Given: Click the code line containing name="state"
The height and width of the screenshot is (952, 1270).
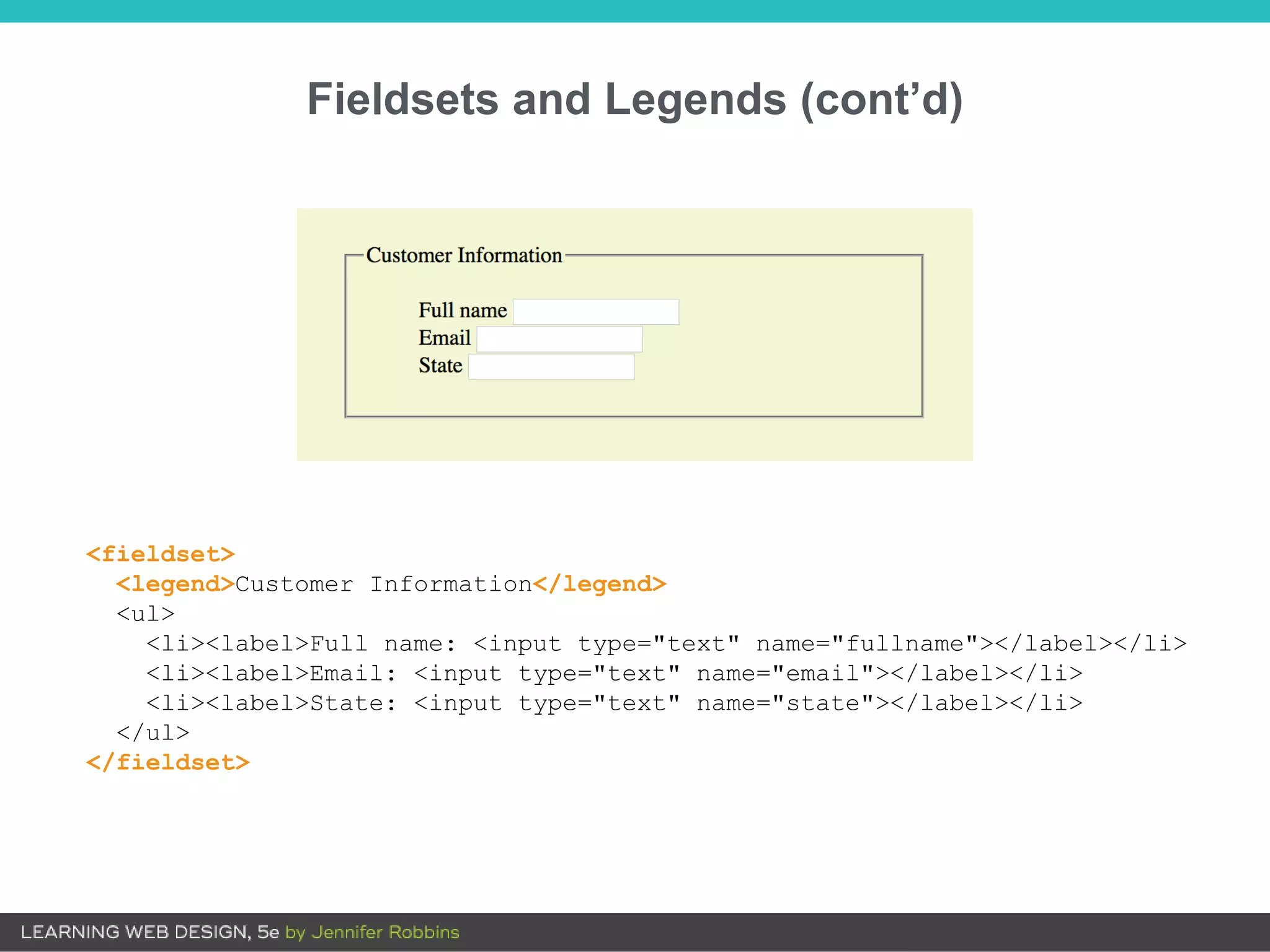Looking at the screenshot, I should click(x=615, y=703).
